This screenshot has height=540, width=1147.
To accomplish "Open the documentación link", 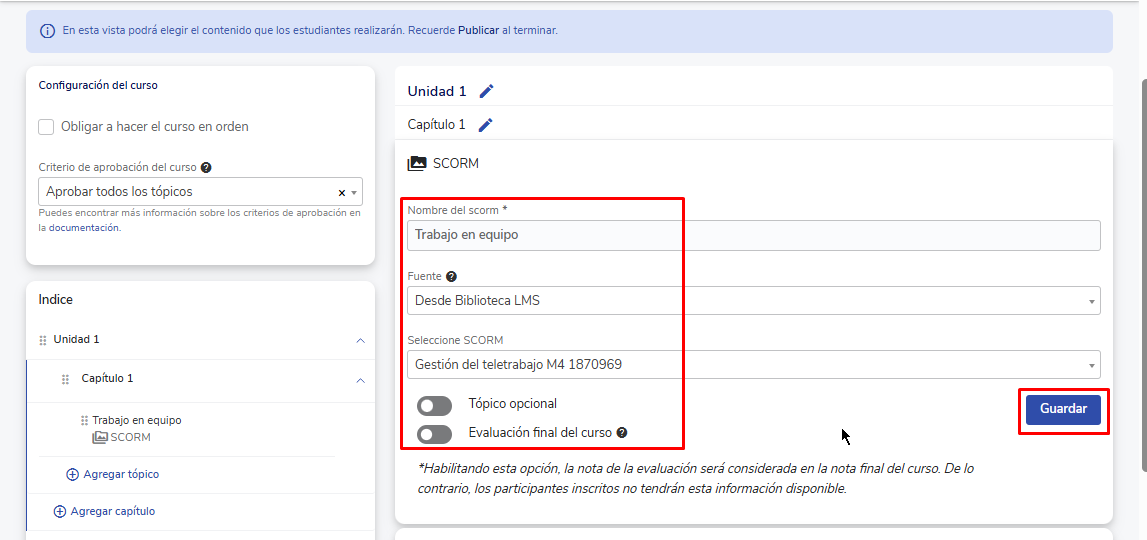I will tap(84, 228).
